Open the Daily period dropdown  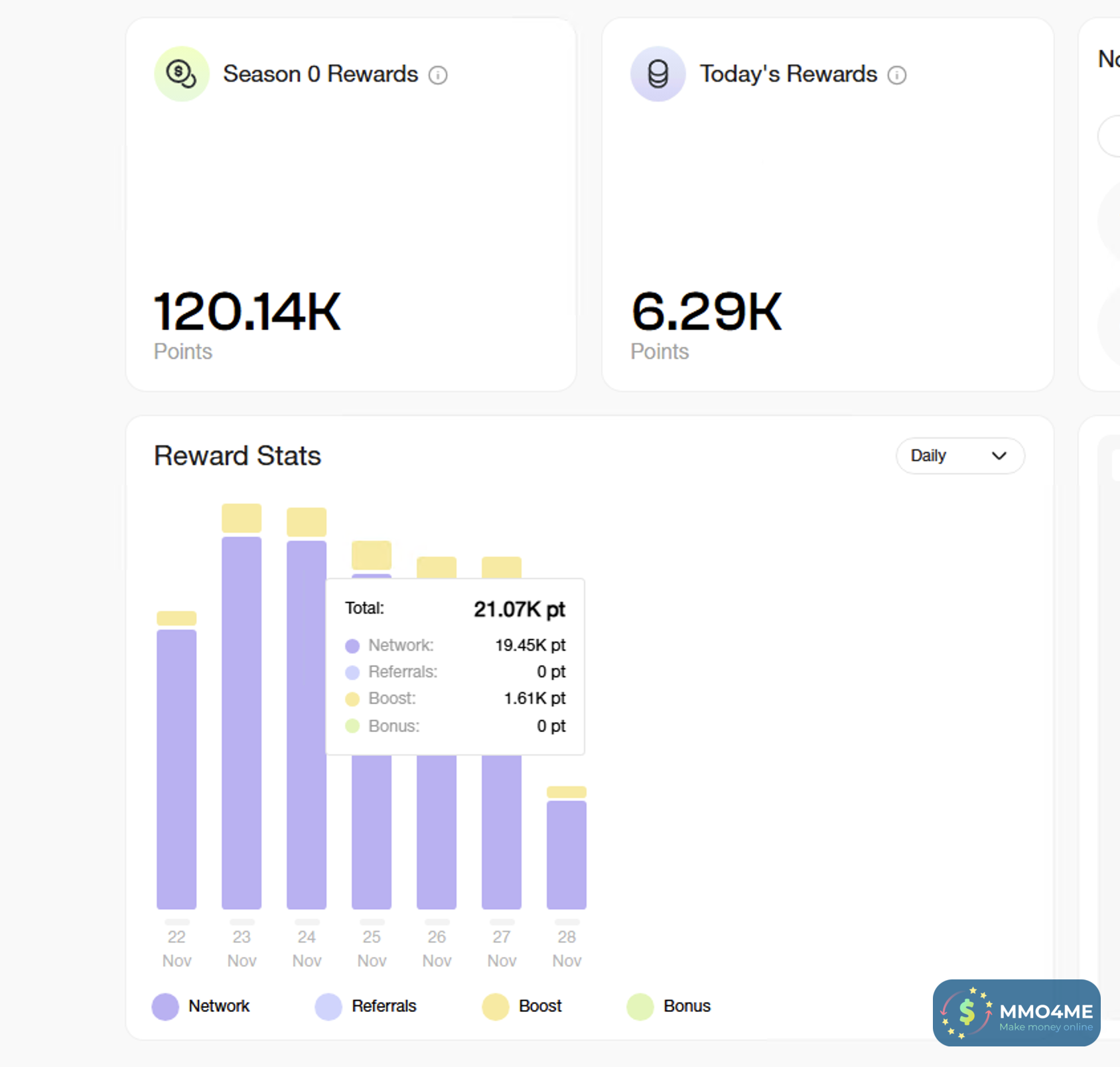(960, 456)
